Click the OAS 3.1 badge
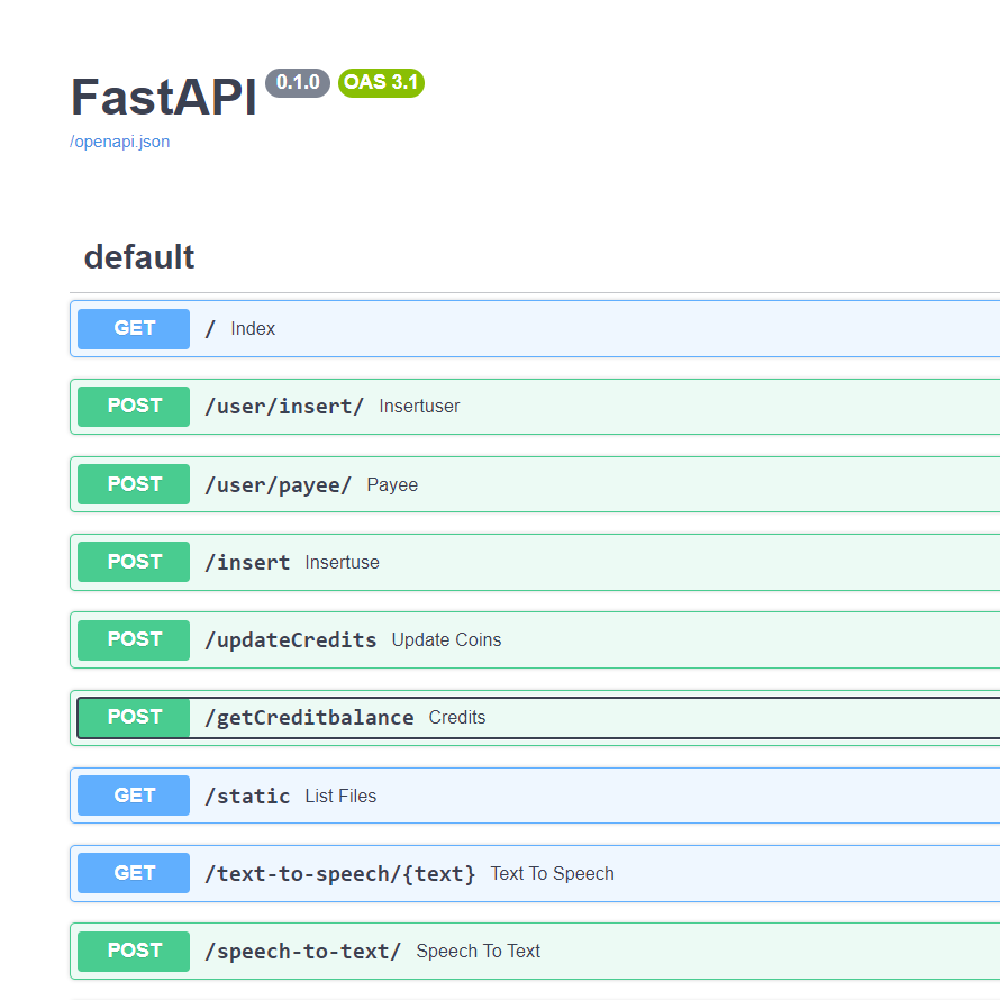 click(381, 83)
